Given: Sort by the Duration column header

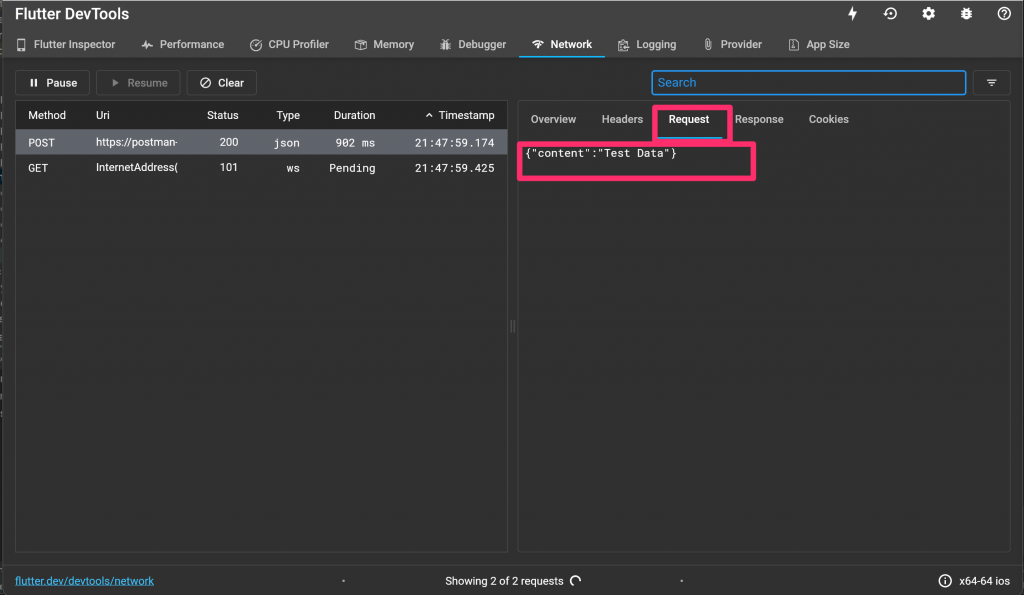Looking at the screenshot, I should [x=355, y=115].
